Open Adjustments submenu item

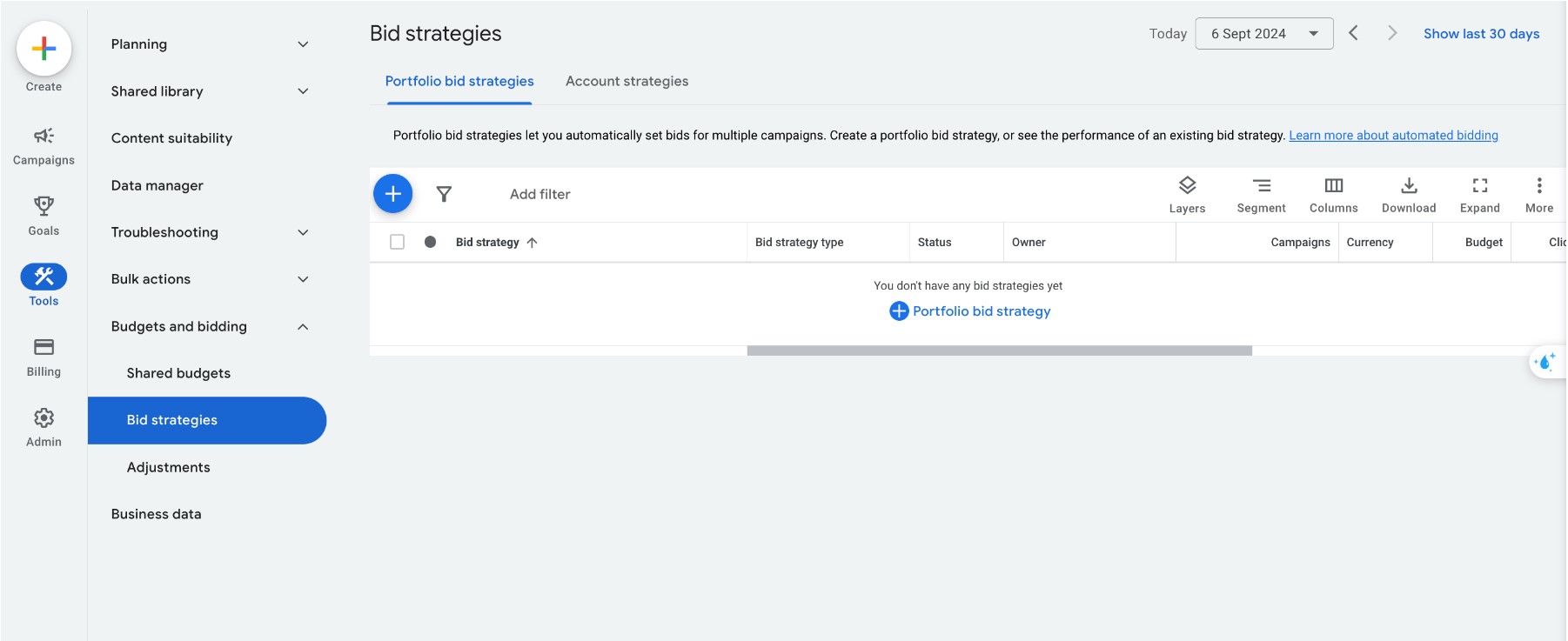[x=168, y=467]
